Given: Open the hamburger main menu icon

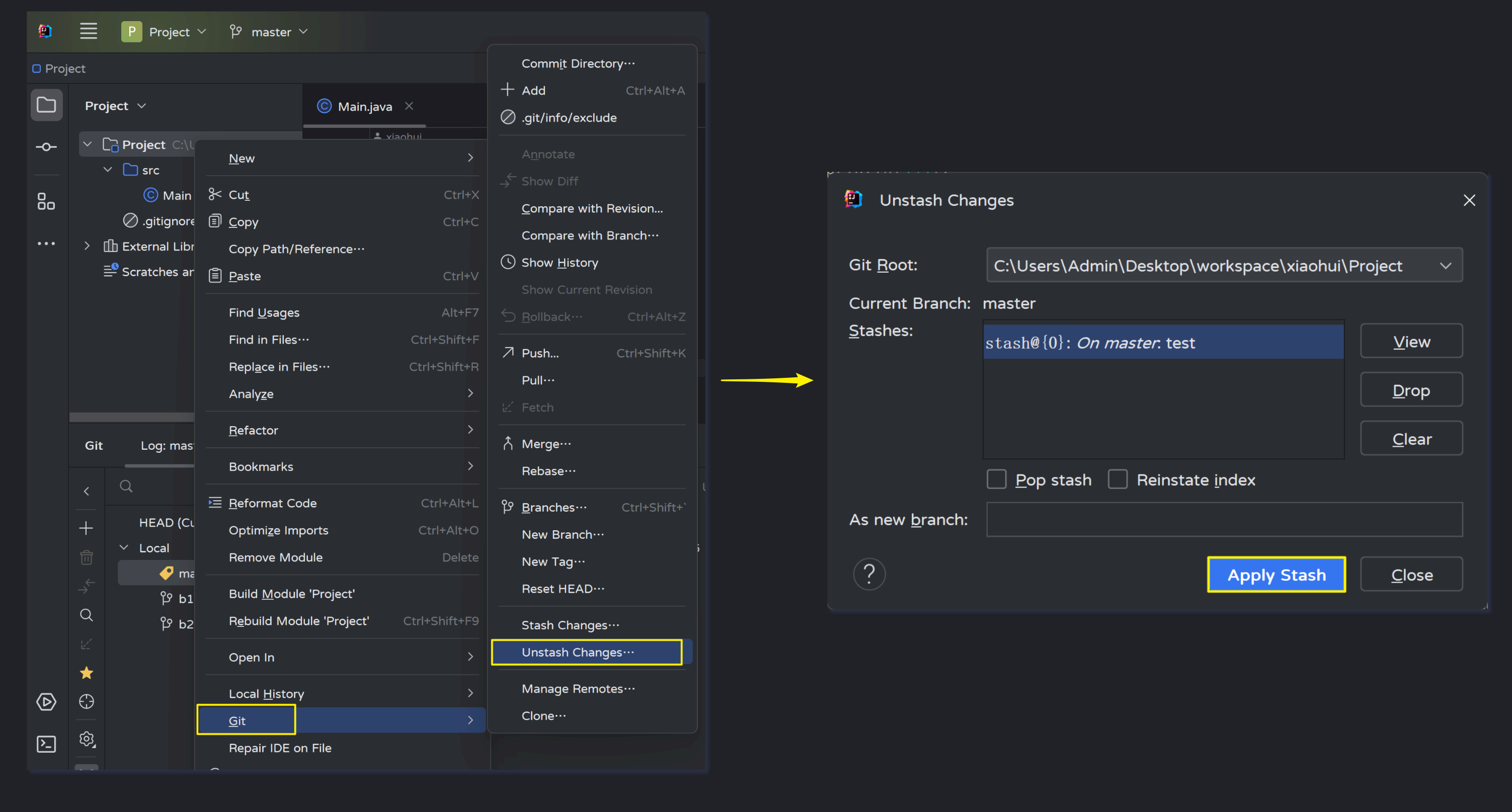Looking at the screenshot, I should click(x=88, y=31).
